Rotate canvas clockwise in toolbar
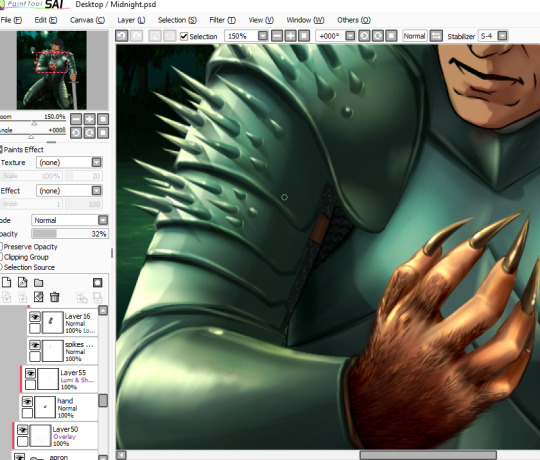This screenshot has width=540, height=460. point(378,36)
